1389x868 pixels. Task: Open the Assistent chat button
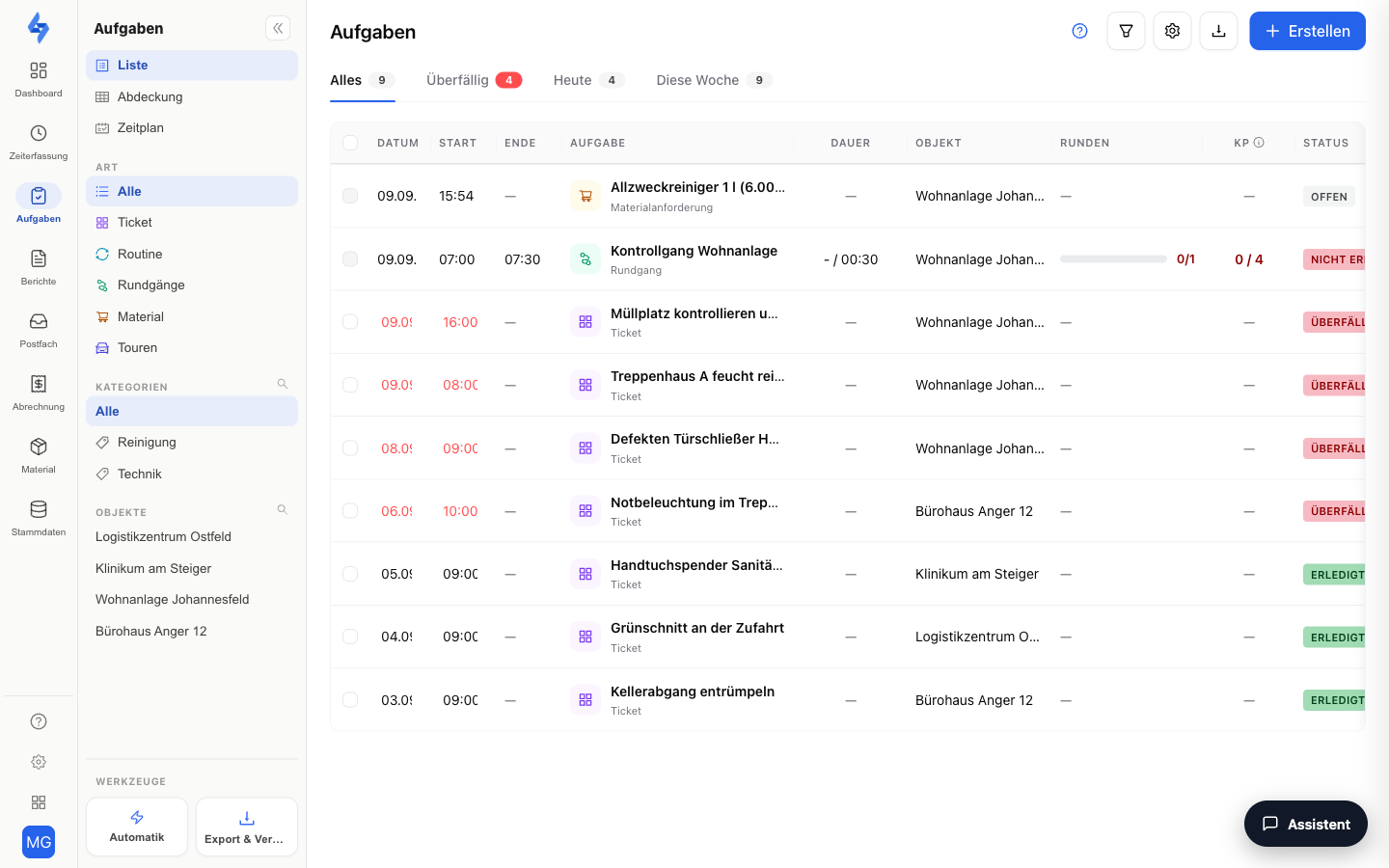pos(1305,824)
